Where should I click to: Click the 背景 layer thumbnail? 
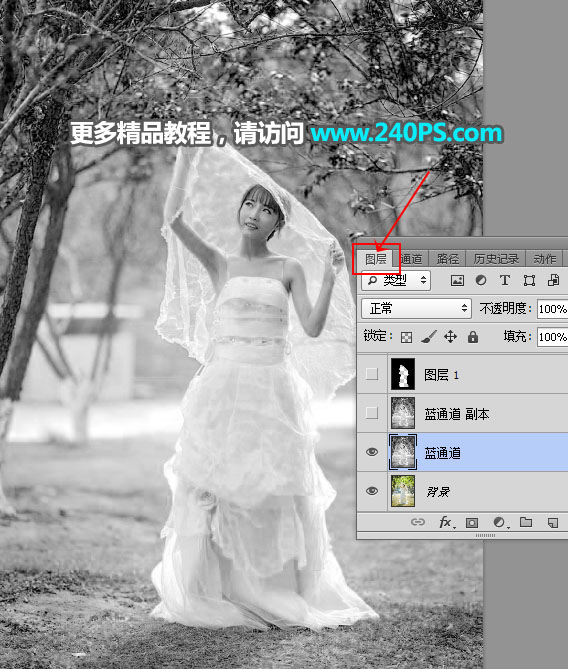402,491
